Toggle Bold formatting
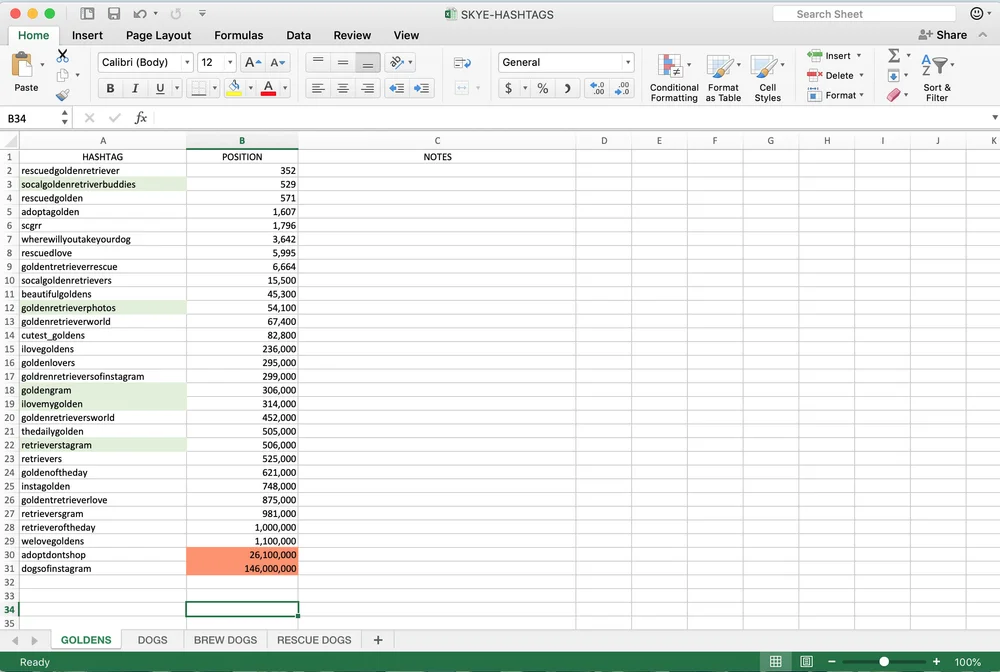This screenshot has height=672, width=1000. pyautogui.click(x=110, y=88)
